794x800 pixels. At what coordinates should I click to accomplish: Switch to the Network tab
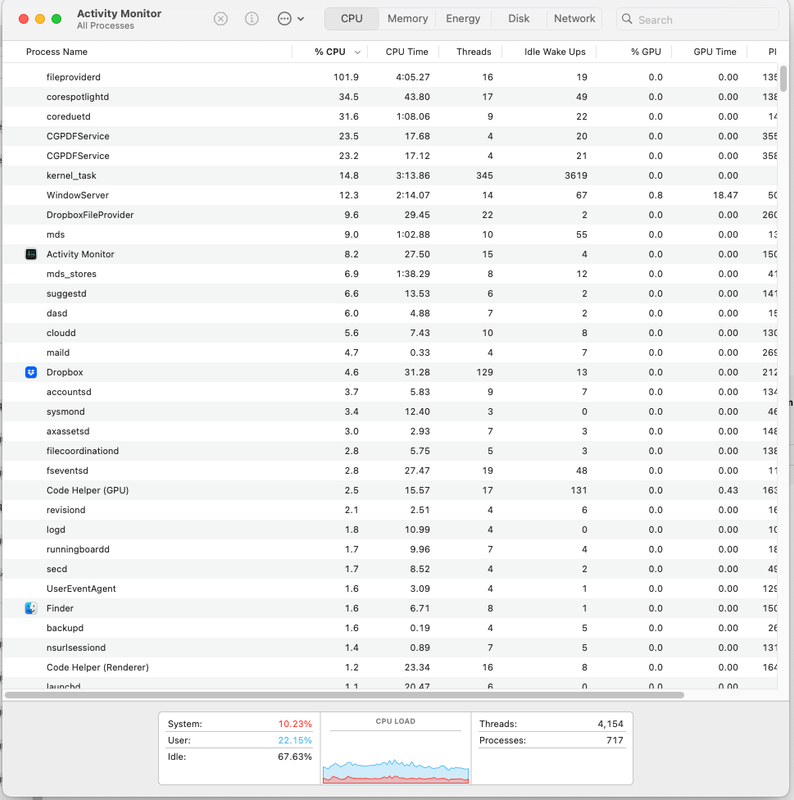575,18
